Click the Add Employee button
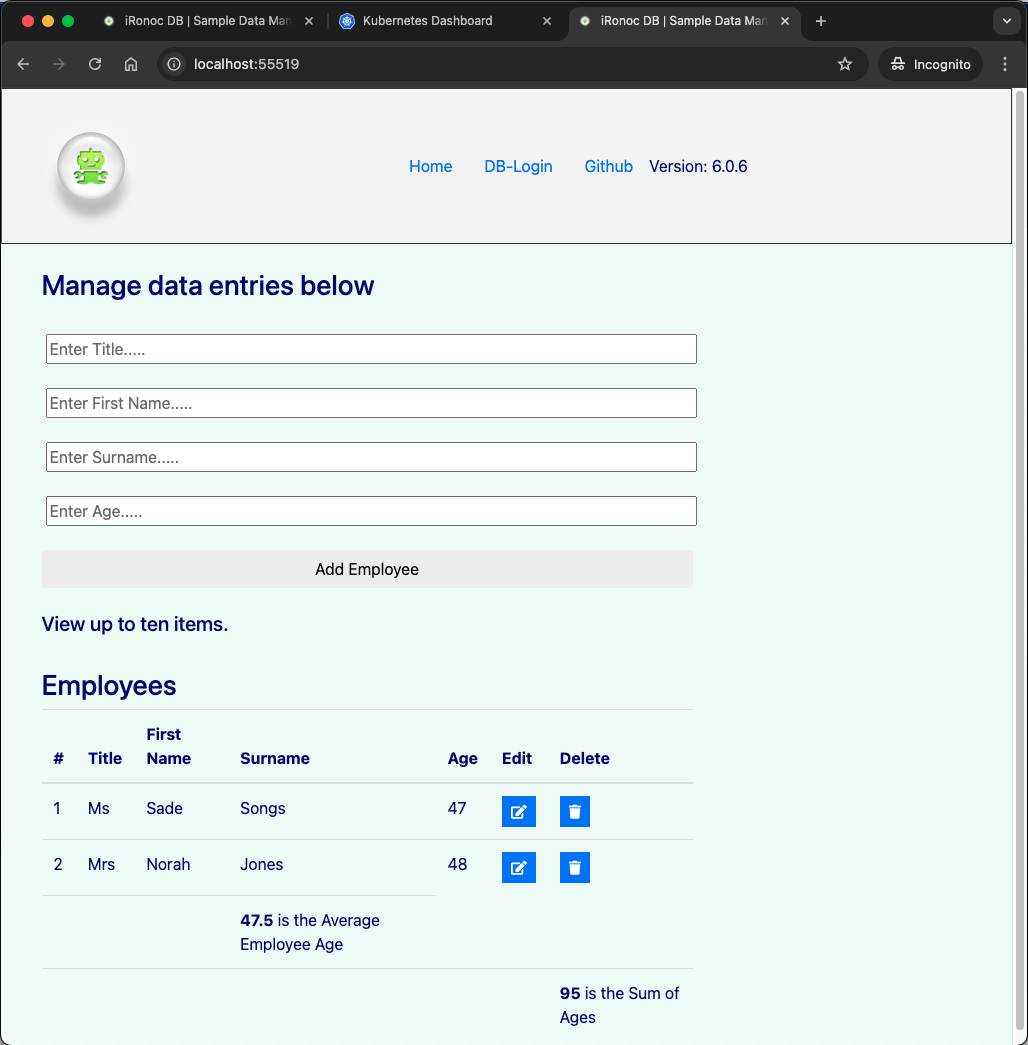This screenshot has width=1028, height=1045. 367,569
